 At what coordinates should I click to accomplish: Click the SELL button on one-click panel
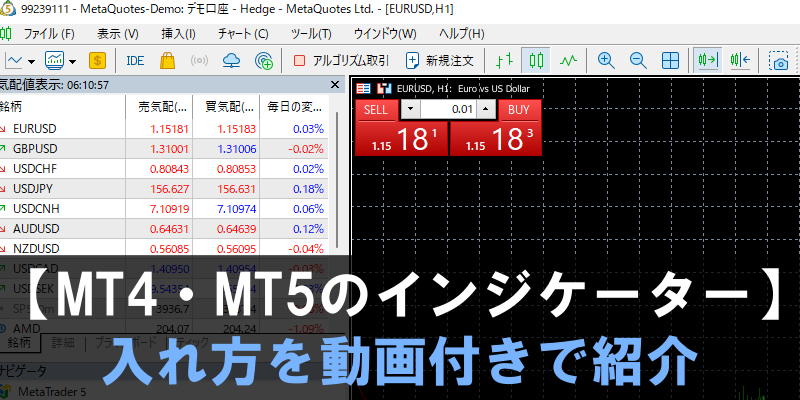[376, 110]
